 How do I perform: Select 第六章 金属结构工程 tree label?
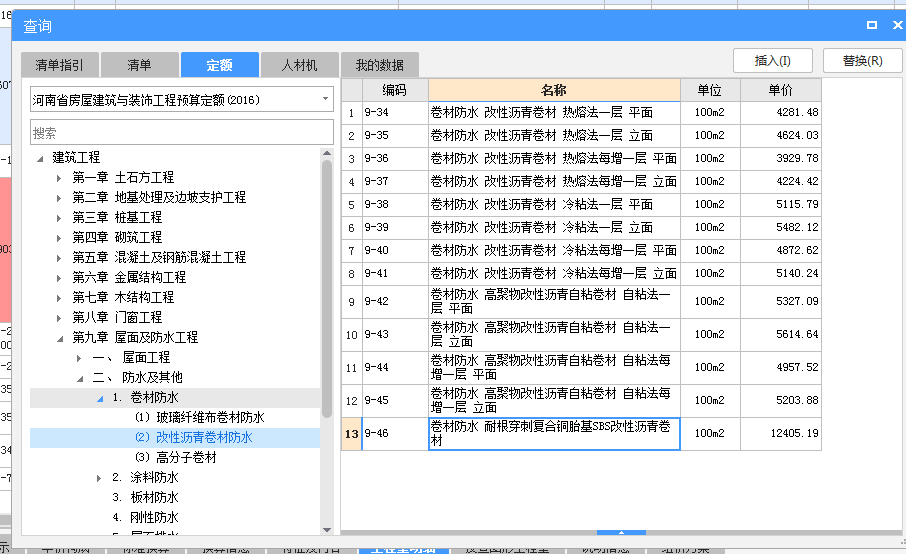point(129,277)
